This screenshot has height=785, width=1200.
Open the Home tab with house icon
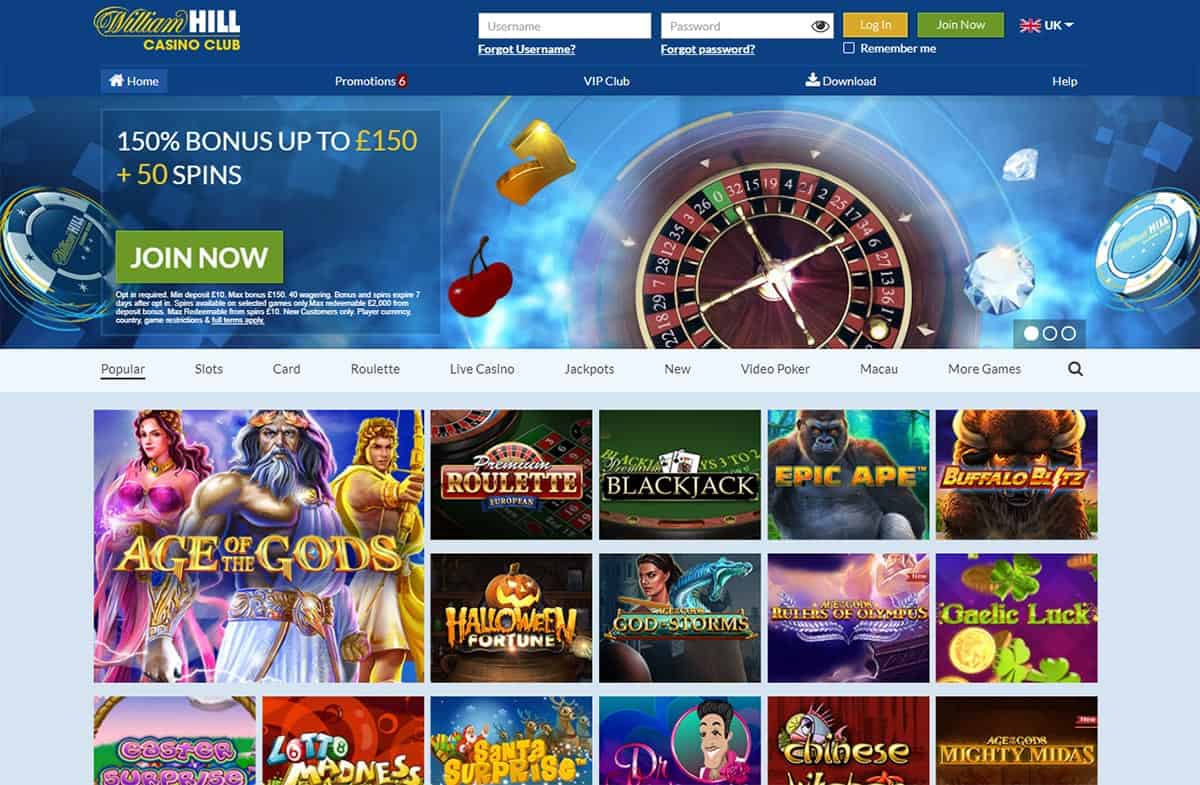click(134, 81)
